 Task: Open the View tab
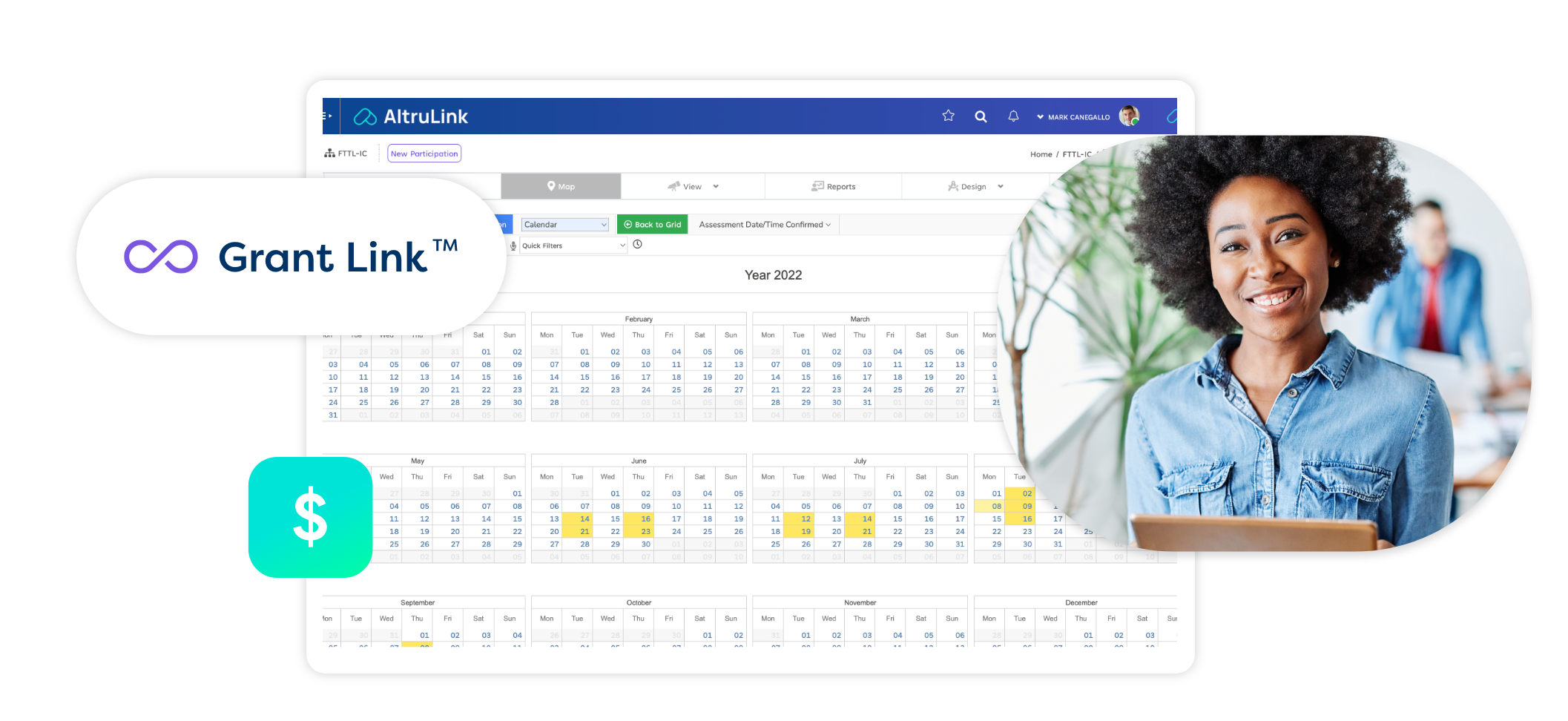[x=693, y=186]
